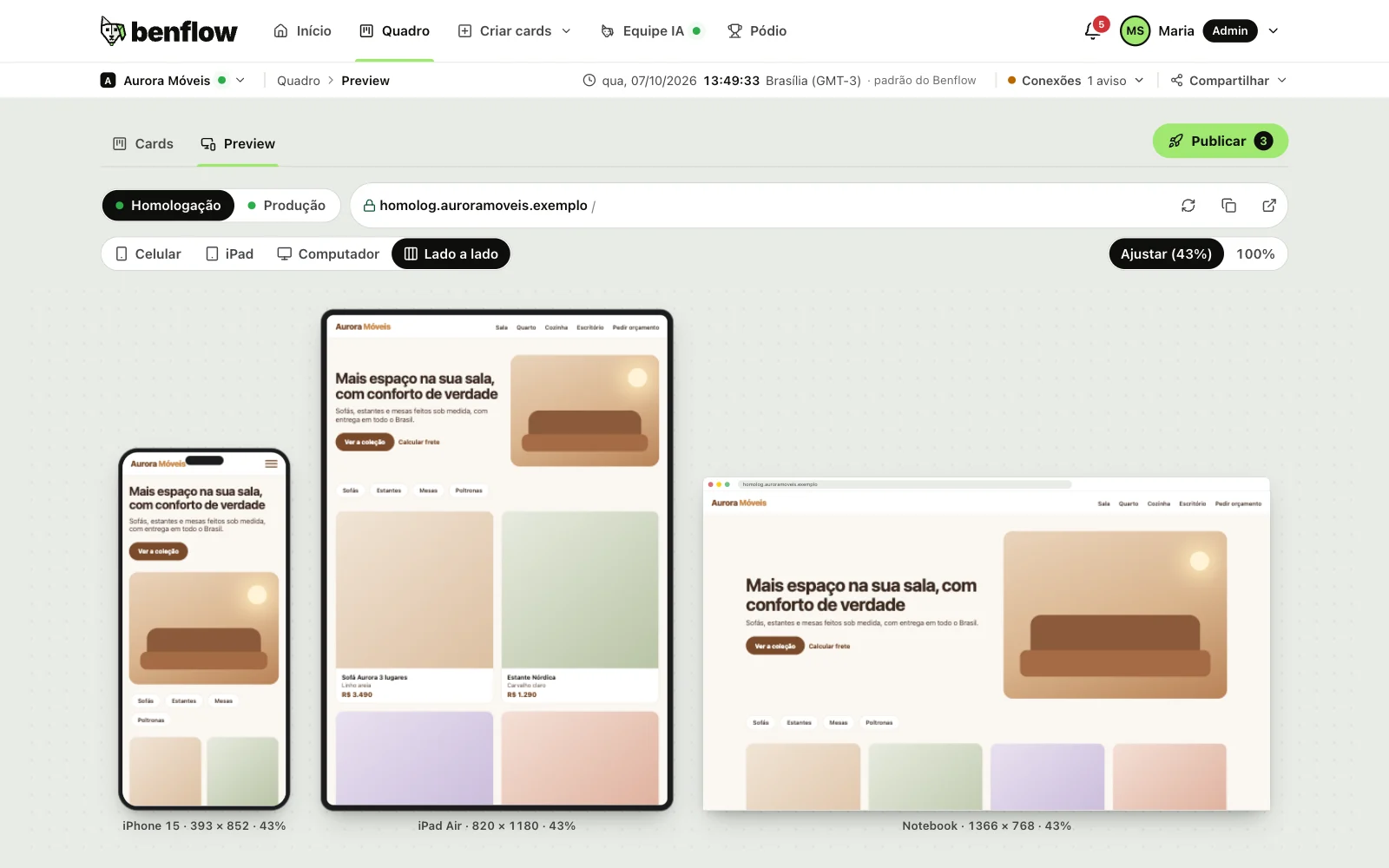Click the benflow logo
Screen dimensions: 1389x868
pos(168,31)
